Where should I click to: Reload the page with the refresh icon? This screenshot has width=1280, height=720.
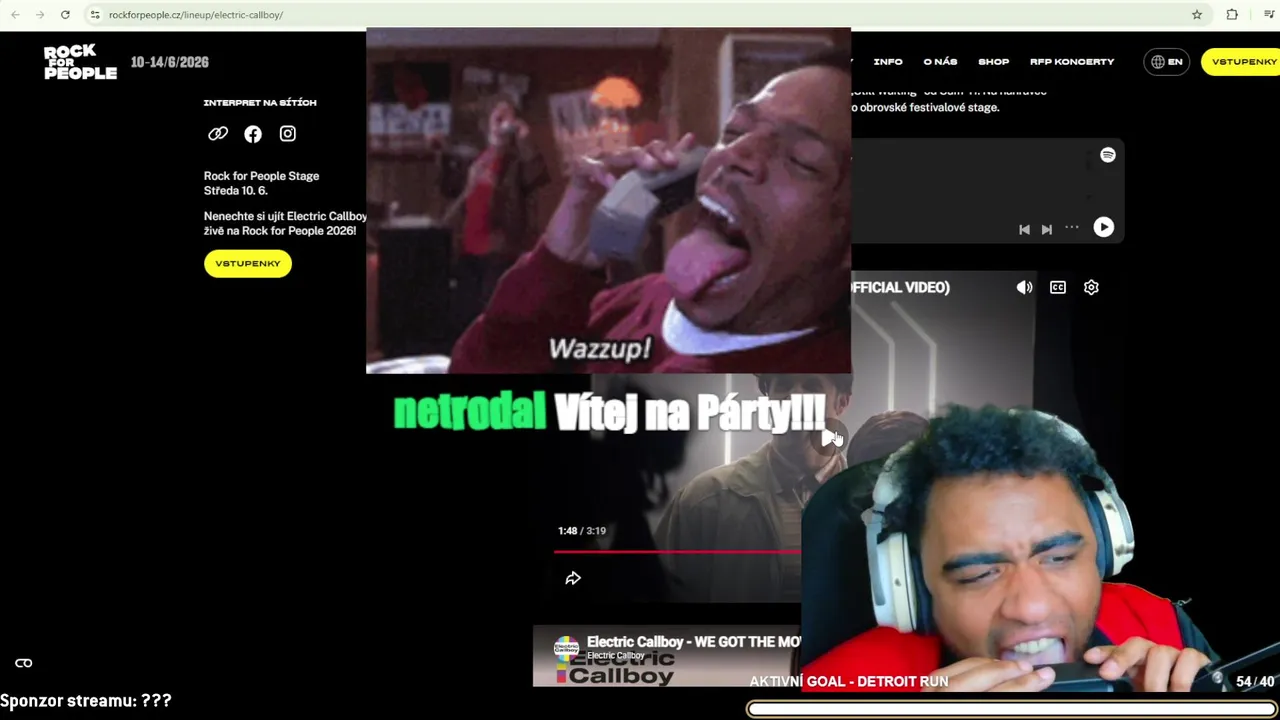(65, 15)
